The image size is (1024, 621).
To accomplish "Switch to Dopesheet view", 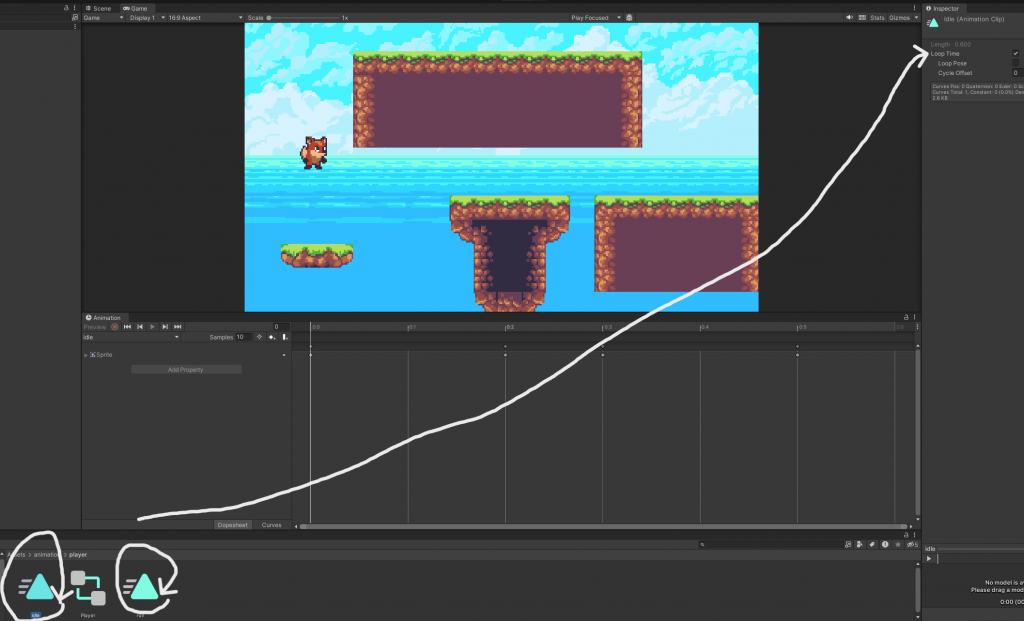I will coord(232,525).
